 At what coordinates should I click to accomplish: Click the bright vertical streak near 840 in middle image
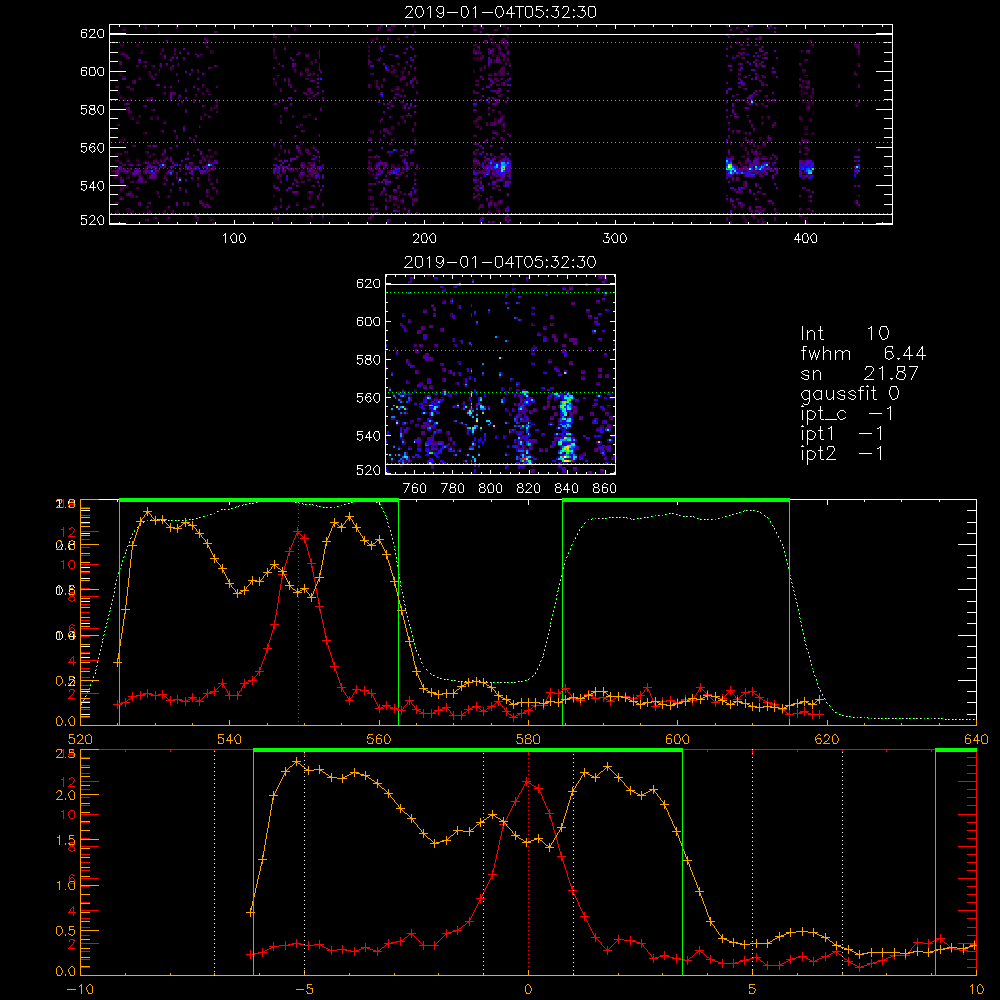coord(566,427)
